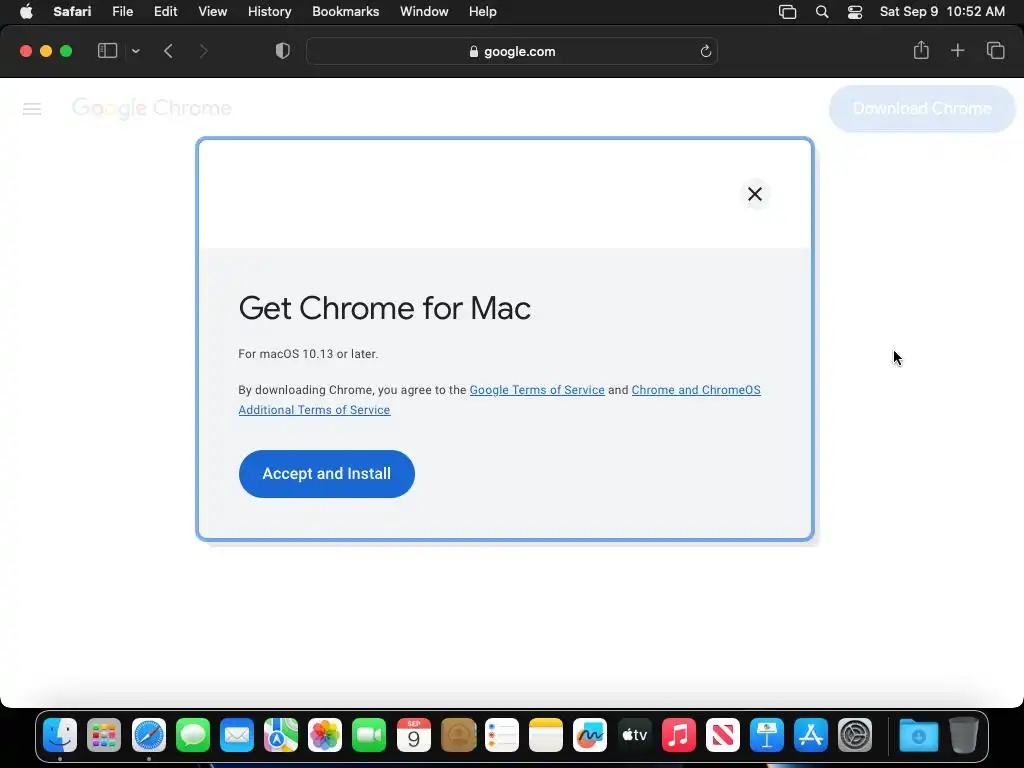
Task: Reload the current page
Action: 705,51
